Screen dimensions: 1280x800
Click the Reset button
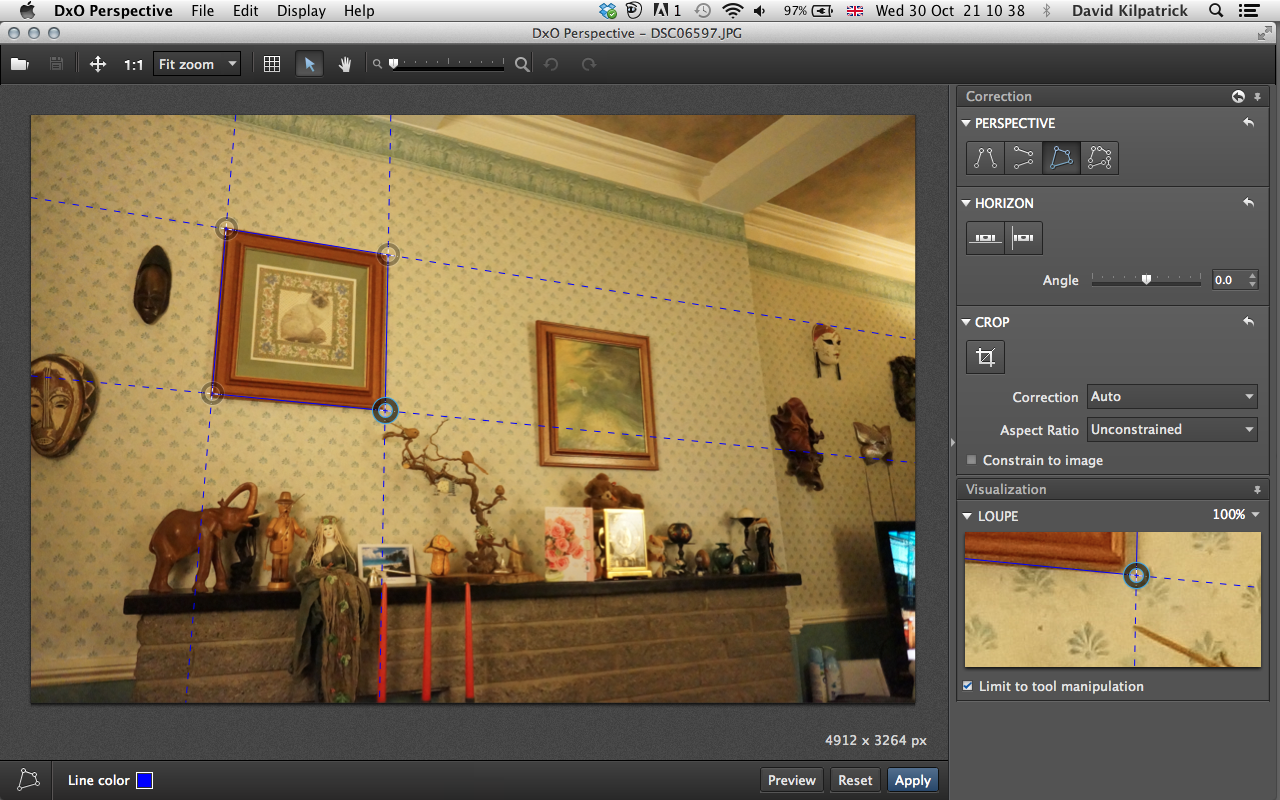pos(855,780)
